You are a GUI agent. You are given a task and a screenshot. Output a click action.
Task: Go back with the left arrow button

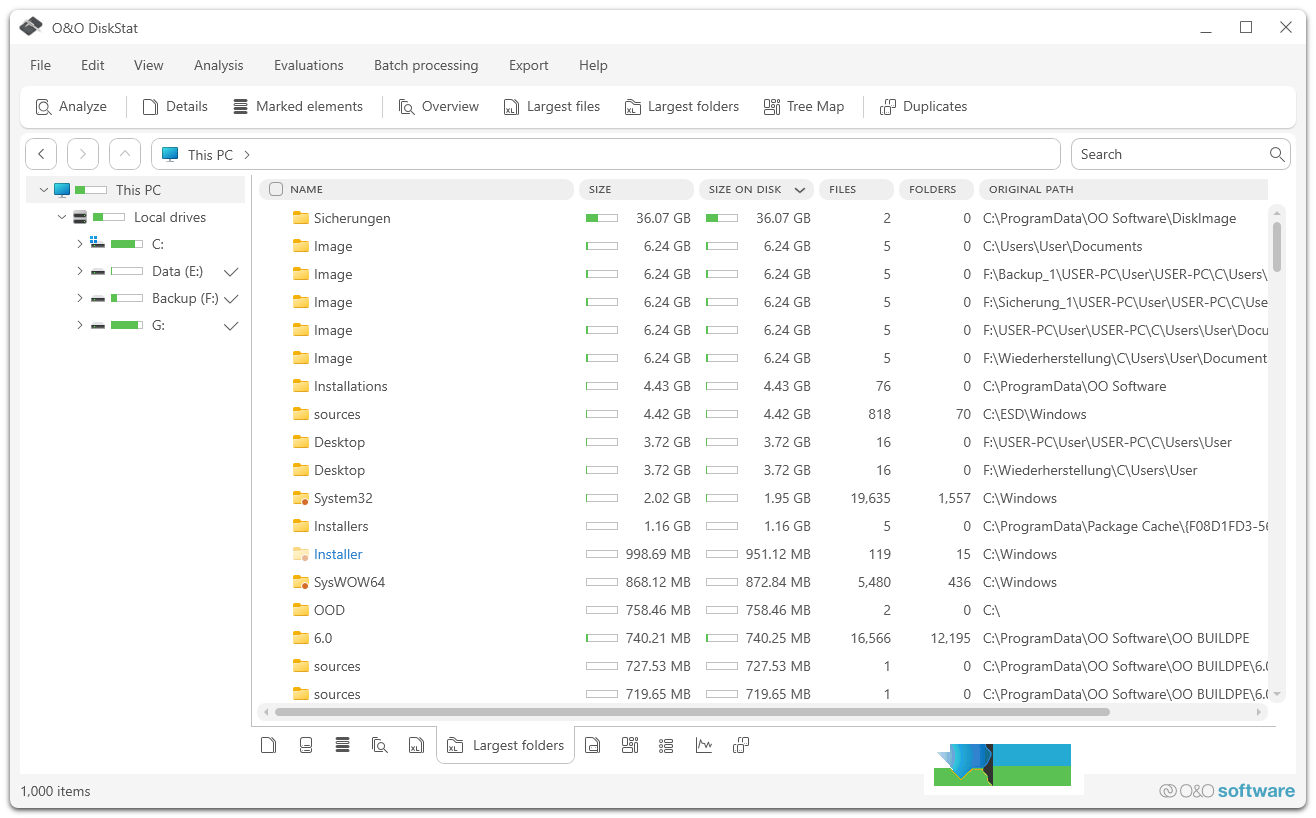(x=41, y=154)
